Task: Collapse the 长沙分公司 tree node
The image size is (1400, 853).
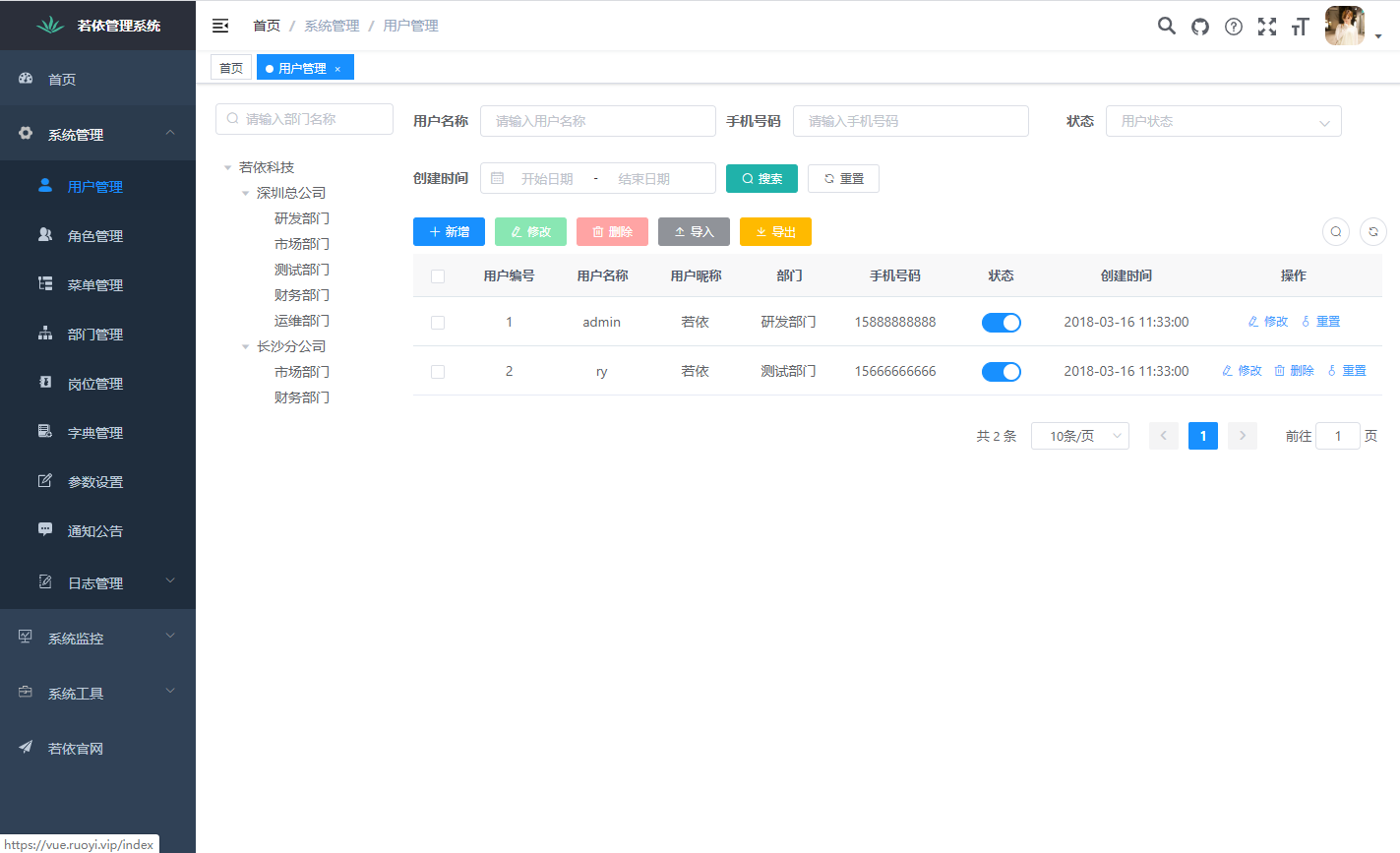Action: click(x=246, y=347)
